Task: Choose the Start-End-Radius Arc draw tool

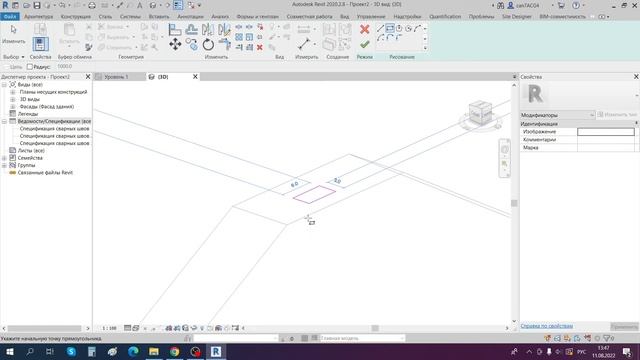Action: tap(417, 28)
